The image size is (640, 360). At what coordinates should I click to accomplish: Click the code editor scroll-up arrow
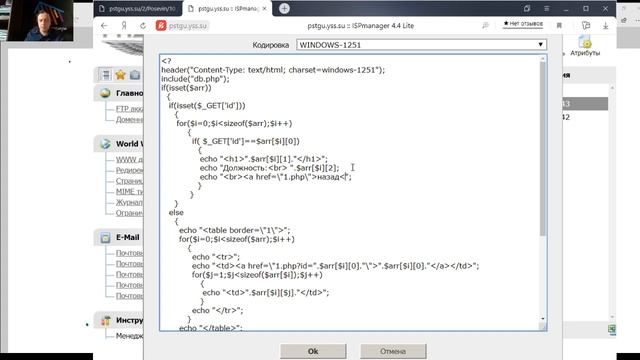point(542,59)
